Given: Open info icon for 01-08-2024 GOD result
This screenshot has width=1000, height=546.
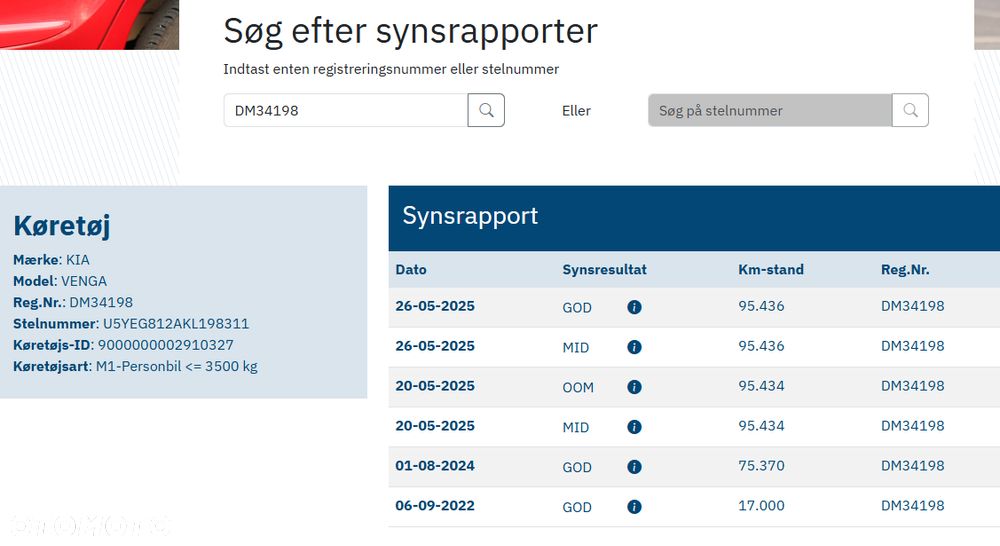Looking at the screenshot, I should (634, 467).
